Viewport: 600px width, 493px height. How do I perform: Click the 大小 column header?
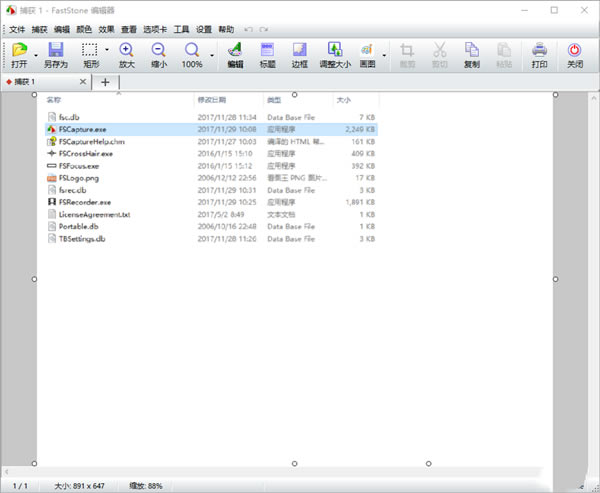[343, 100]
